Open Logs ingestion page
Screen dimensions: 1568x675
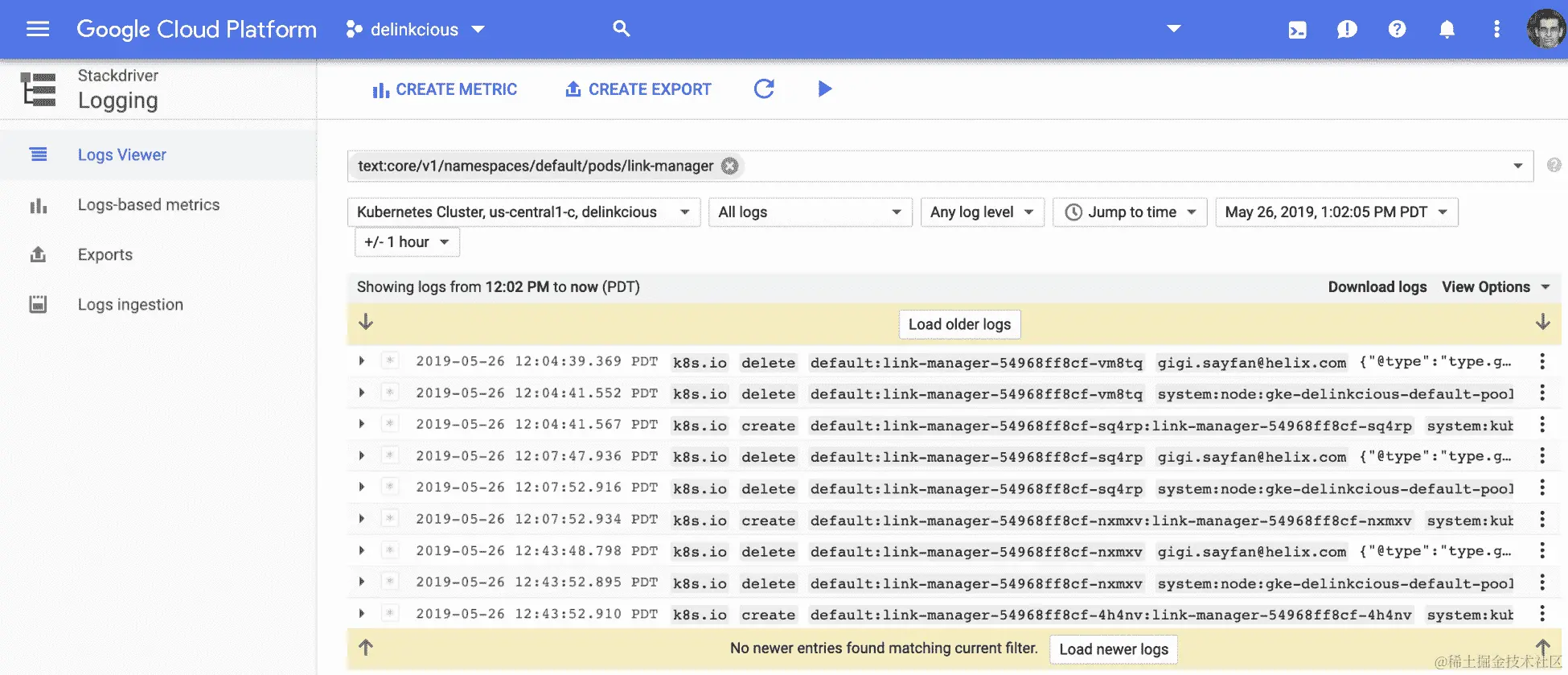coord(130,305)
